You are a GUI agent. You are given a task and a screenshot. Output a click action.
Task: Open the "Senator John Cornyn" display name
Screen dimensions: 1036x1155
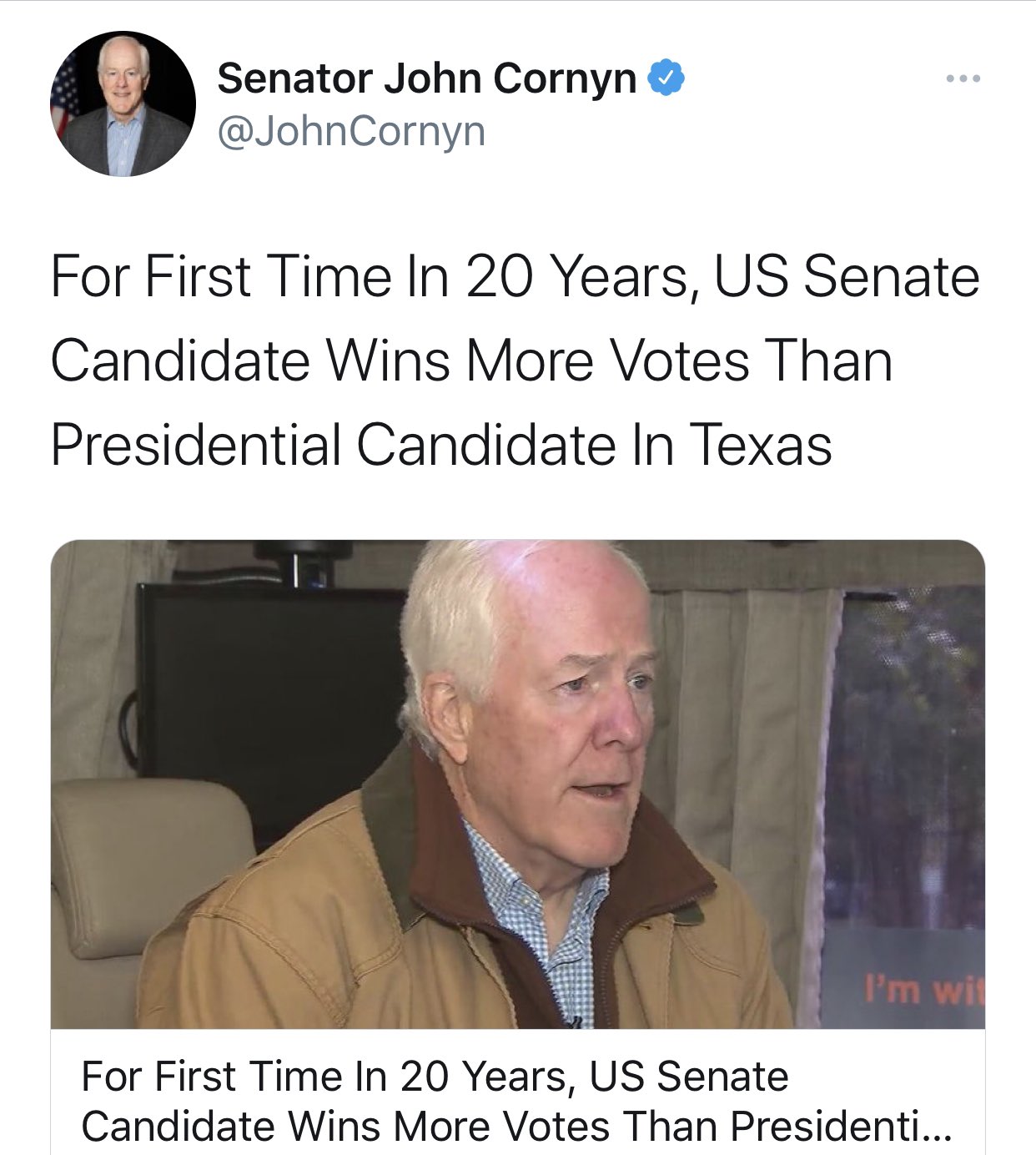pyautogui.click(x=426, y=78)
